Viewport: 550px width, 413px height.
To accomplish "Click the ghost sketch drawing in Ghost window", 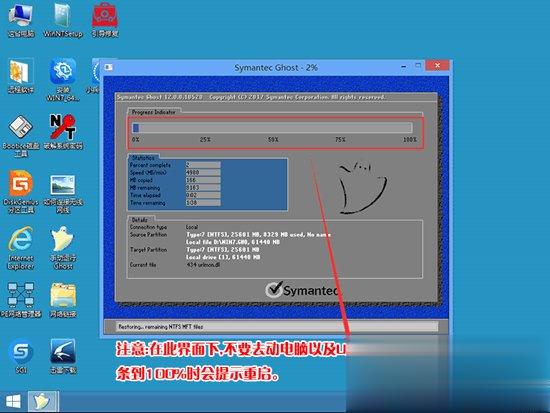I will 363,188.
